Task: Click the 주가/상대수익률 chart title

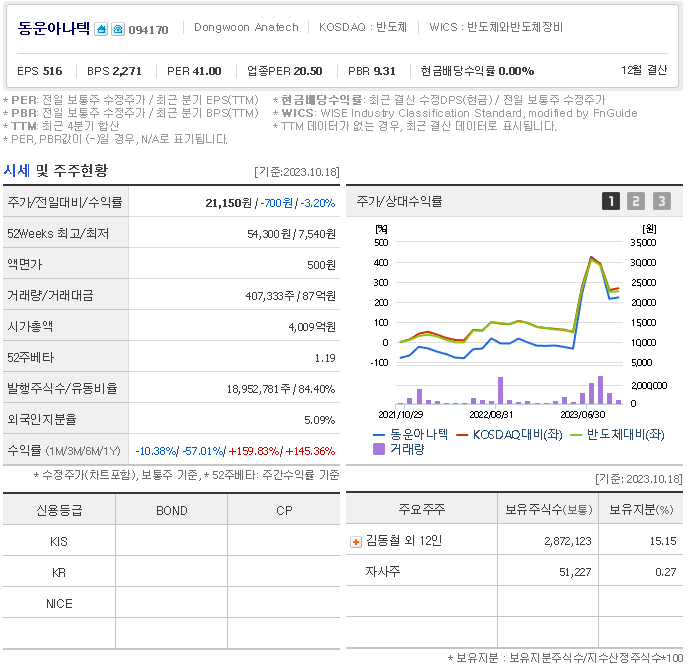Action: pyautogui.click(x=399, y=201)
